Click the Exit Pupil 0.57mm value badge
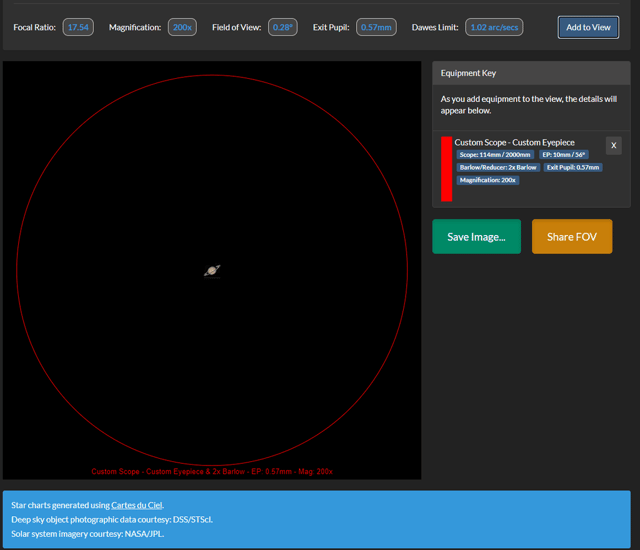 pos(376,27)
